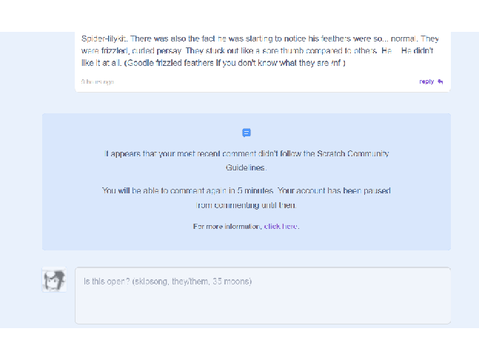This screenshot has width=479, height=360.
Task: Click the blue chat bubble icon
Action: click(x=246, y=133)
